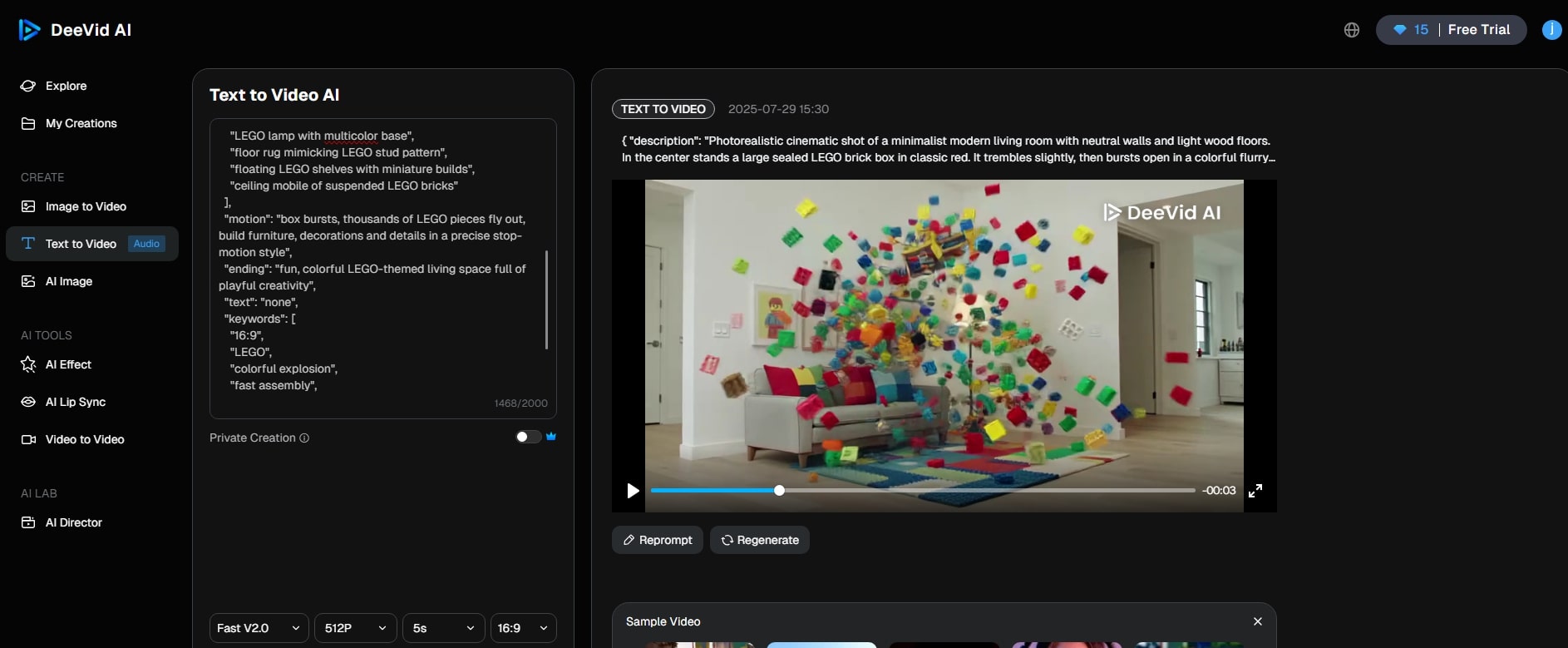Click the Image to Video icon
This screenshot has height=648, width=1568.
click(x=28, y=206)
